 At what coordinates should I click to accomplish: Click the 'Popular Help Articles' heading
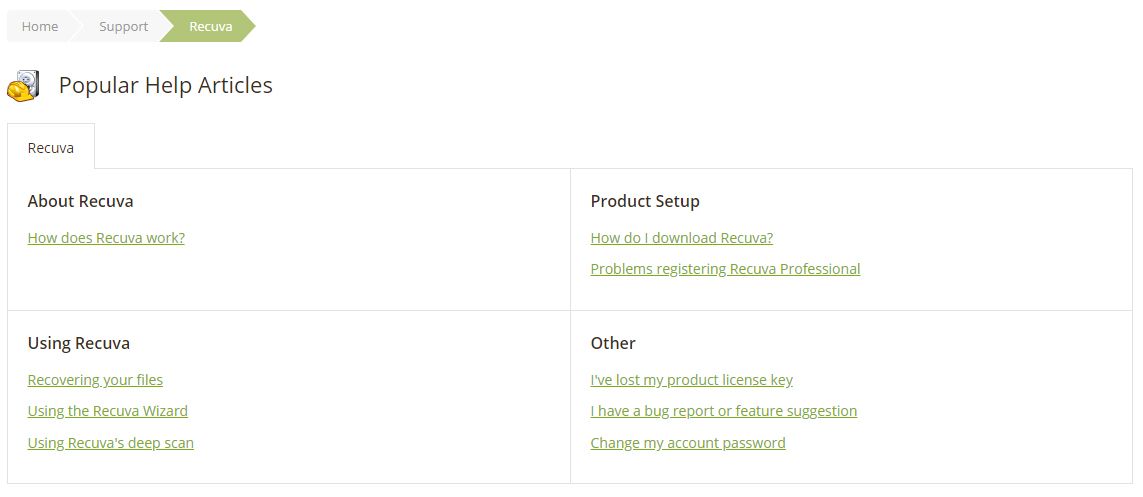(x=166, y=86)
